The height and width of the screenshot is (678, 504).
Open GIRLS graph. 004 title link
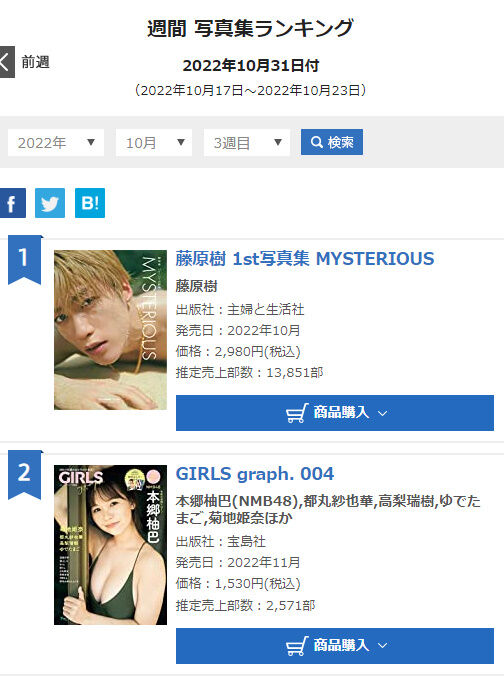point(255,474)
